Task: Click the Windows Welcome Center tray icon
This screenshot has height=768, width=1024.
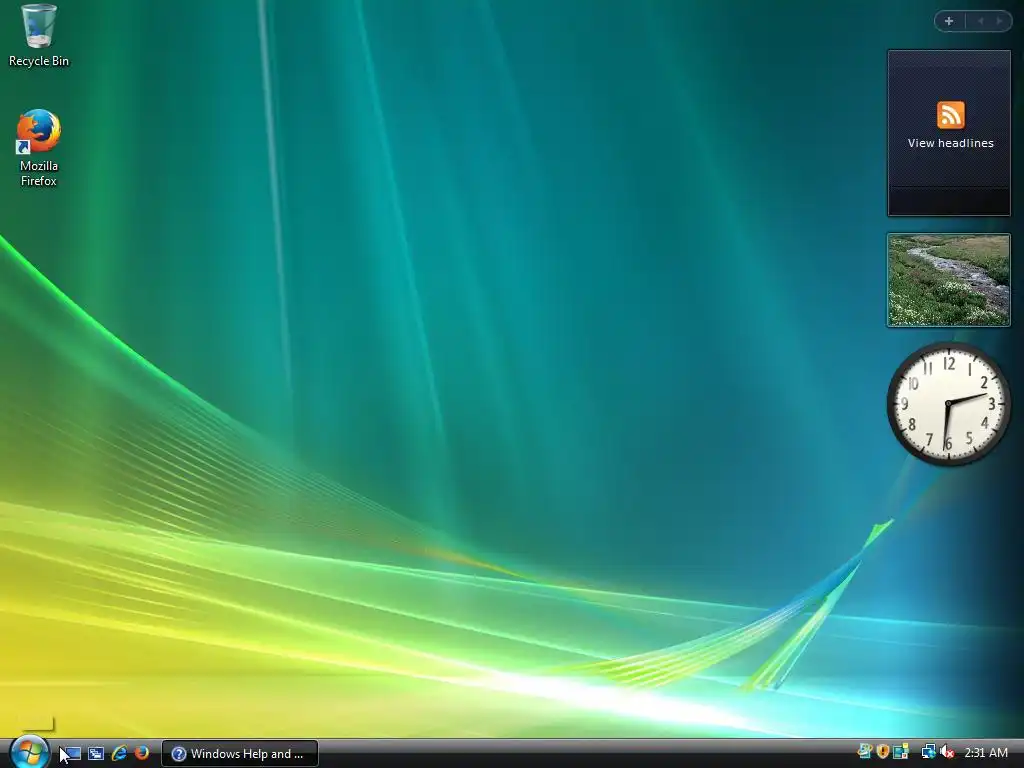Action: point(865,752)
